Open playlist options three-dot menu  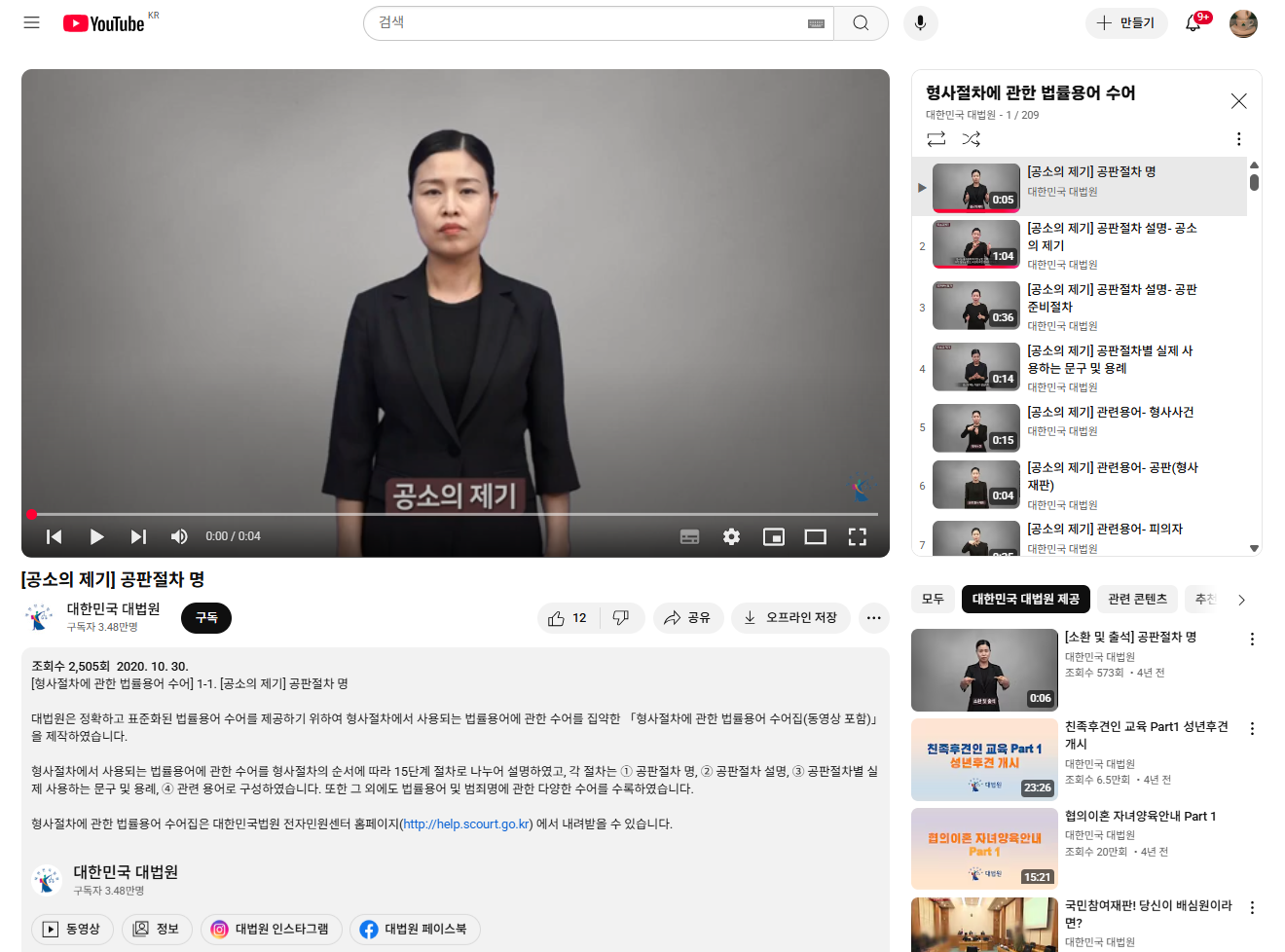(x=1238, y=139)
